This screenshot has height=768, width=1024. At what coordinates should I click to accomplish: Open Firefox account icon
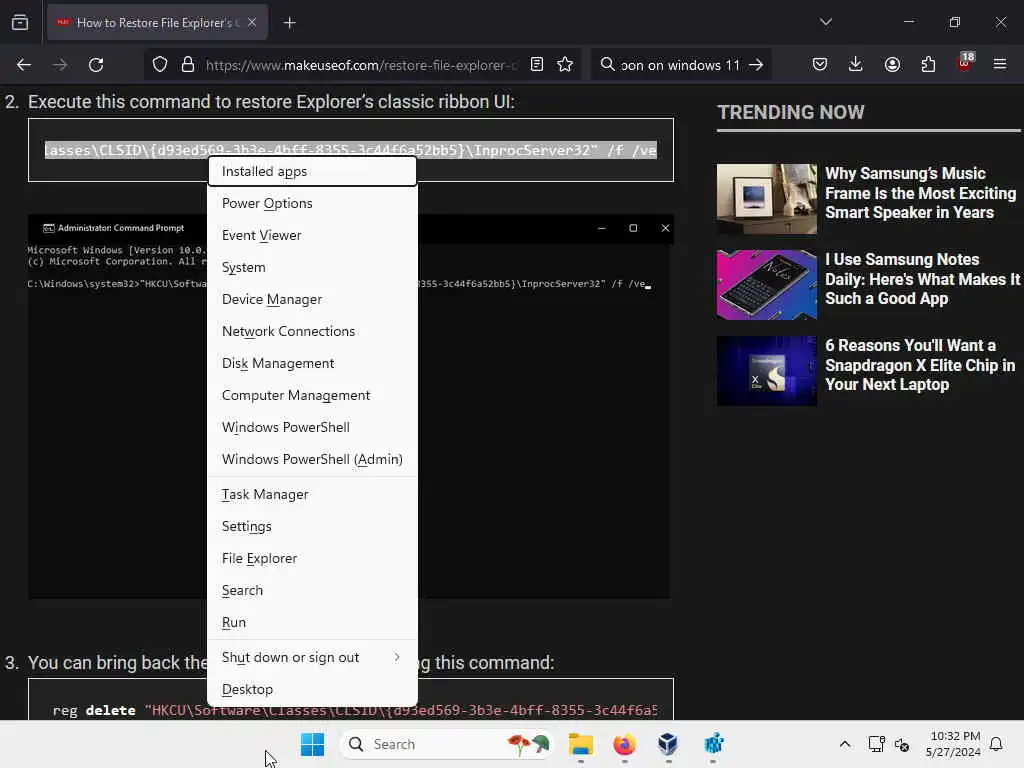click(892, 64)
